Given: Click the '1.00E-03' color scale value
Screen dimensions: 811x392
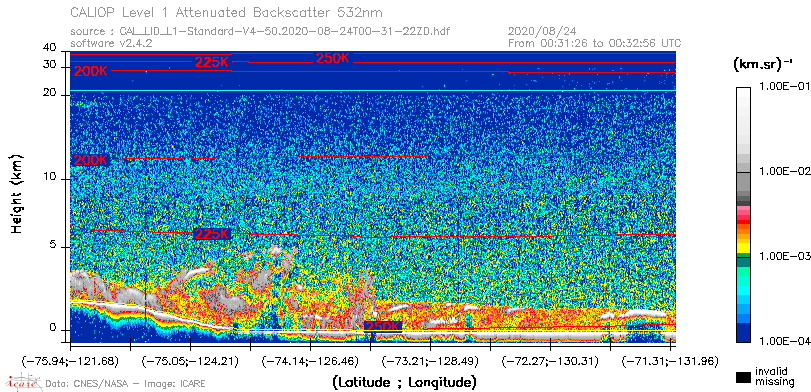Looking at the screenshot, I should [784, 257].
